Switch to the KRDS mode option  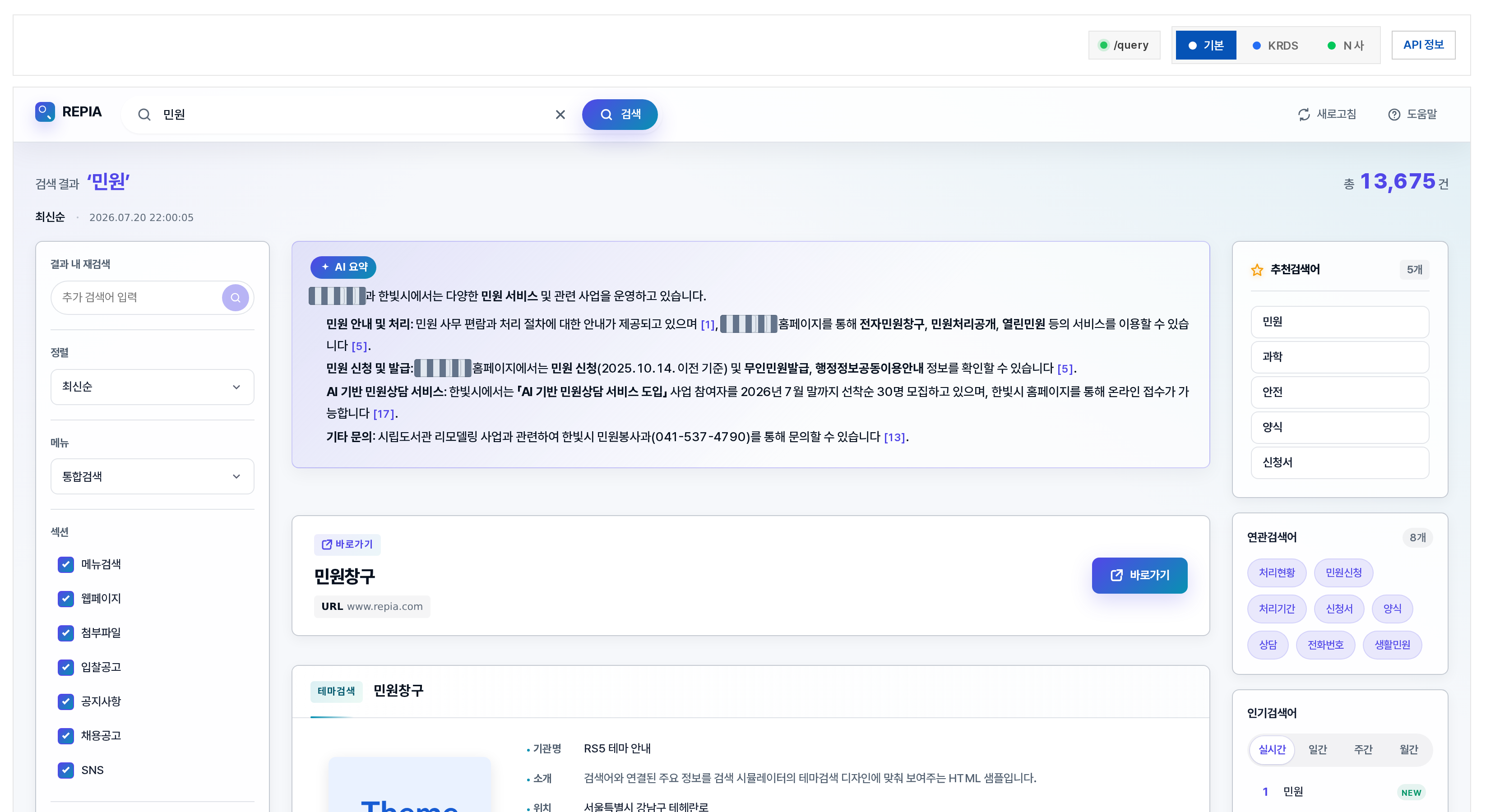(1275, 46)
